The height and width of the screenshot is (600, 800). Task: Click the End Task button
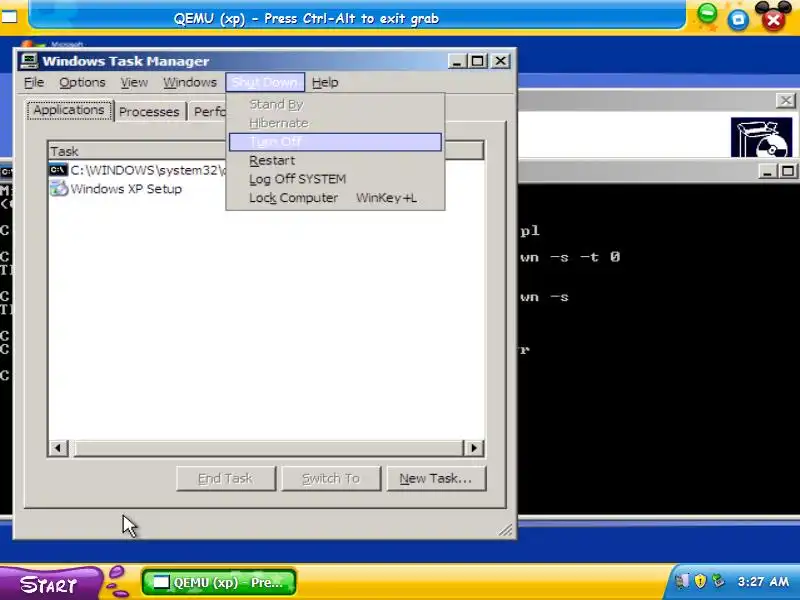click(226, 479)
